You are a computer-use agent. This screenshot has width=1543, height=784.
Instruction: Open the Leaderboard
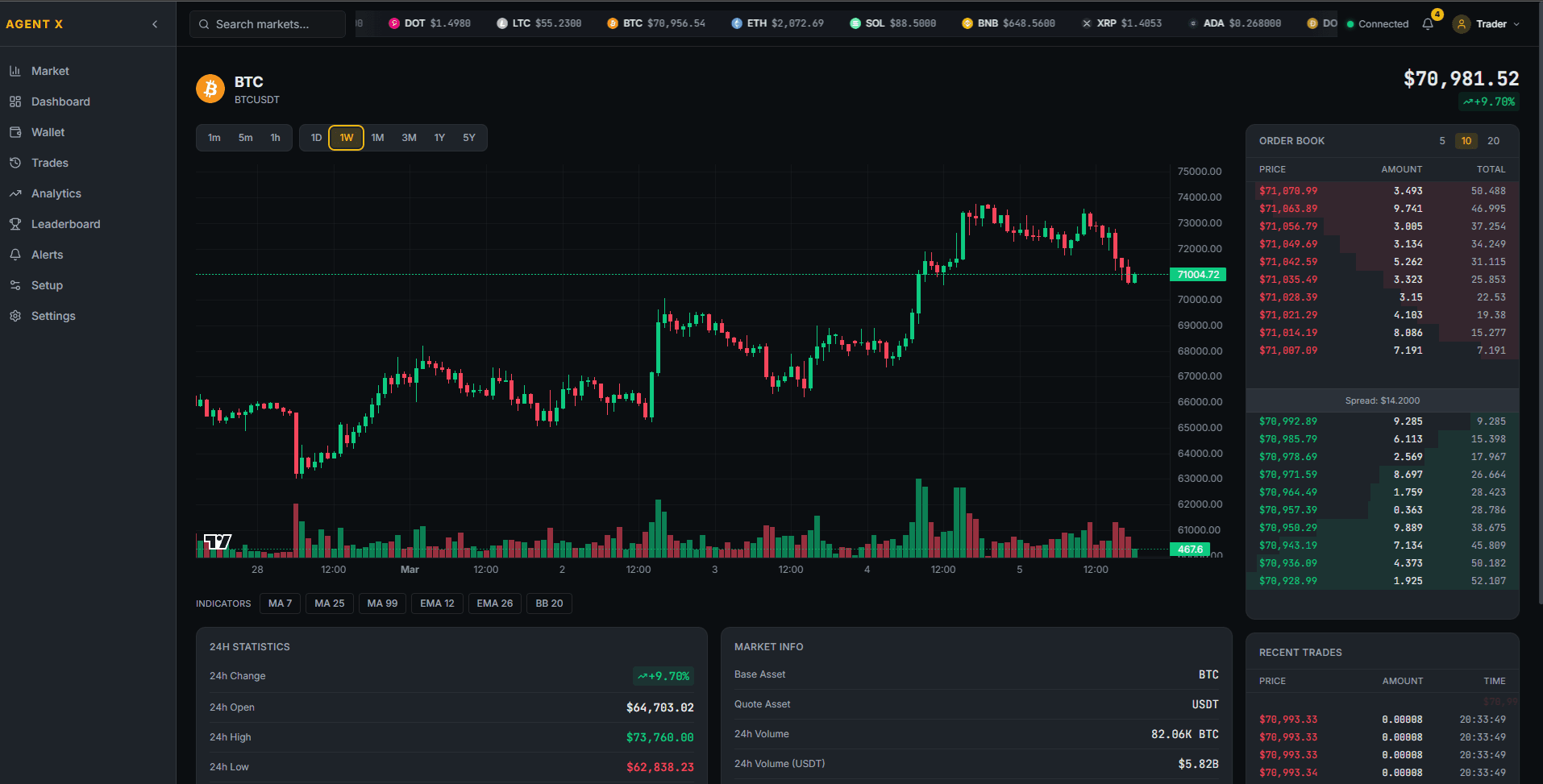point(65,223)
